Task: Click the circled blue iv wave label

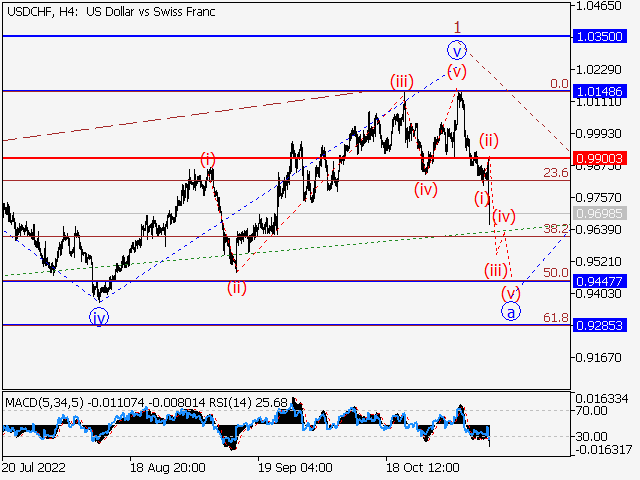Action: tap(98, 316)
